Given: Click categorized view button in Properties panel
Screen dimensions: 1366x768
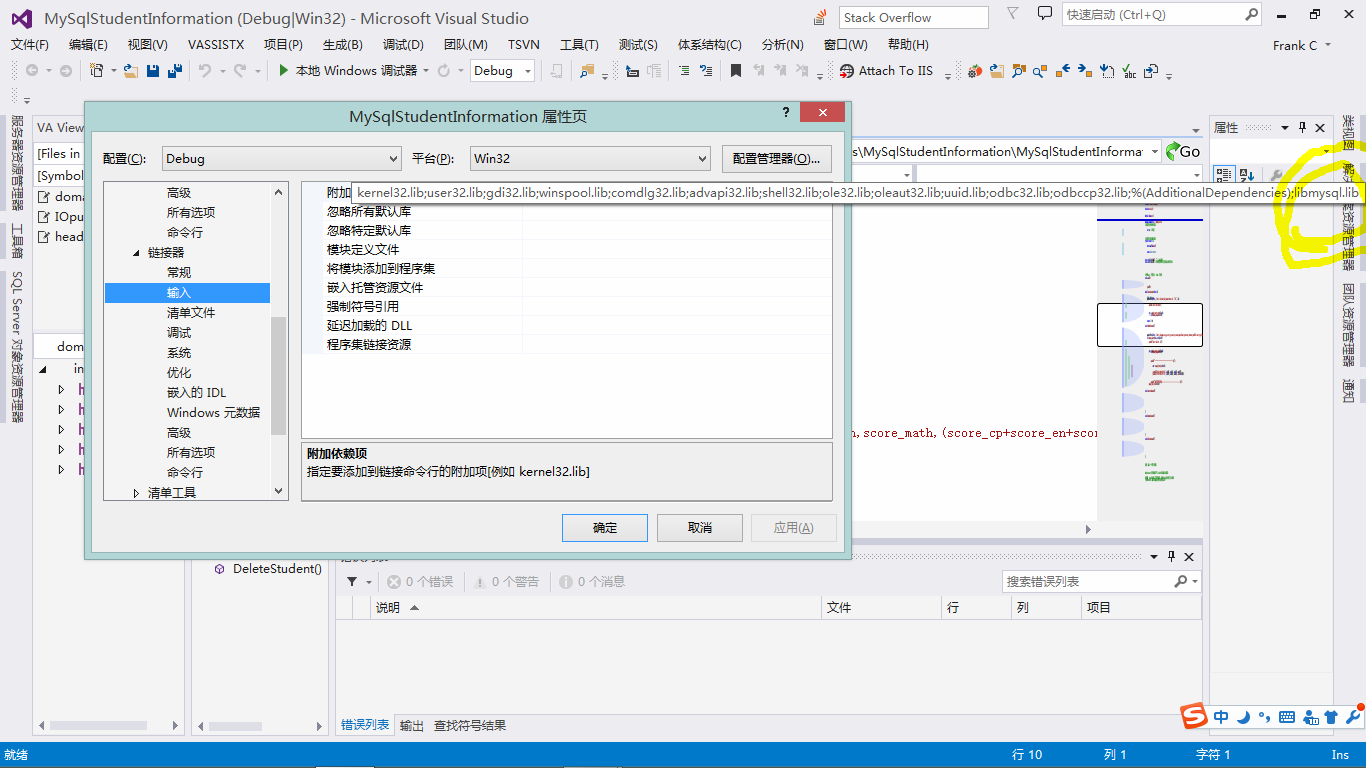Looking at the screenshot, I should [1224, 175].
